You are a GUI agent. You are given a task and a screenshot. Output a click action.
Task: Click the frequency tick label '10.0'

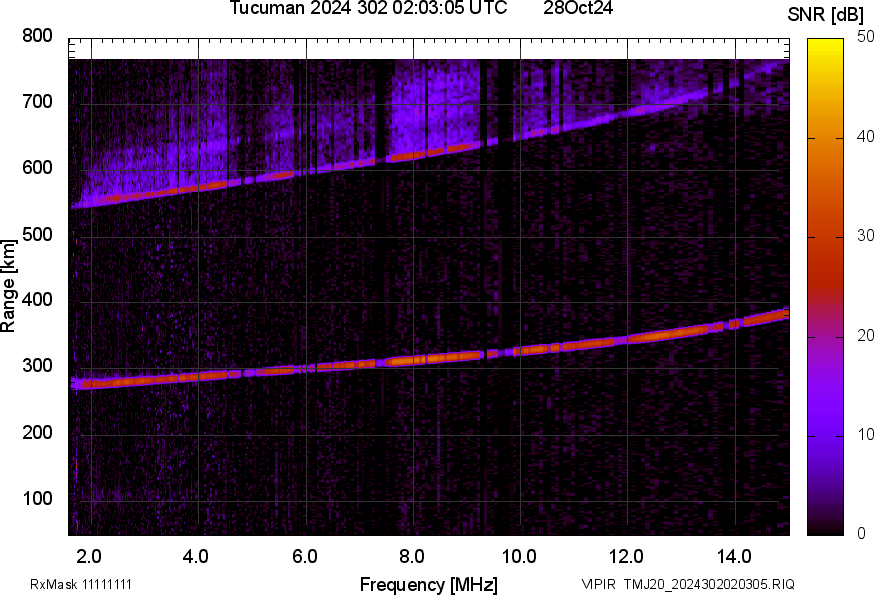pyautogui.click(x=519, y=557)
